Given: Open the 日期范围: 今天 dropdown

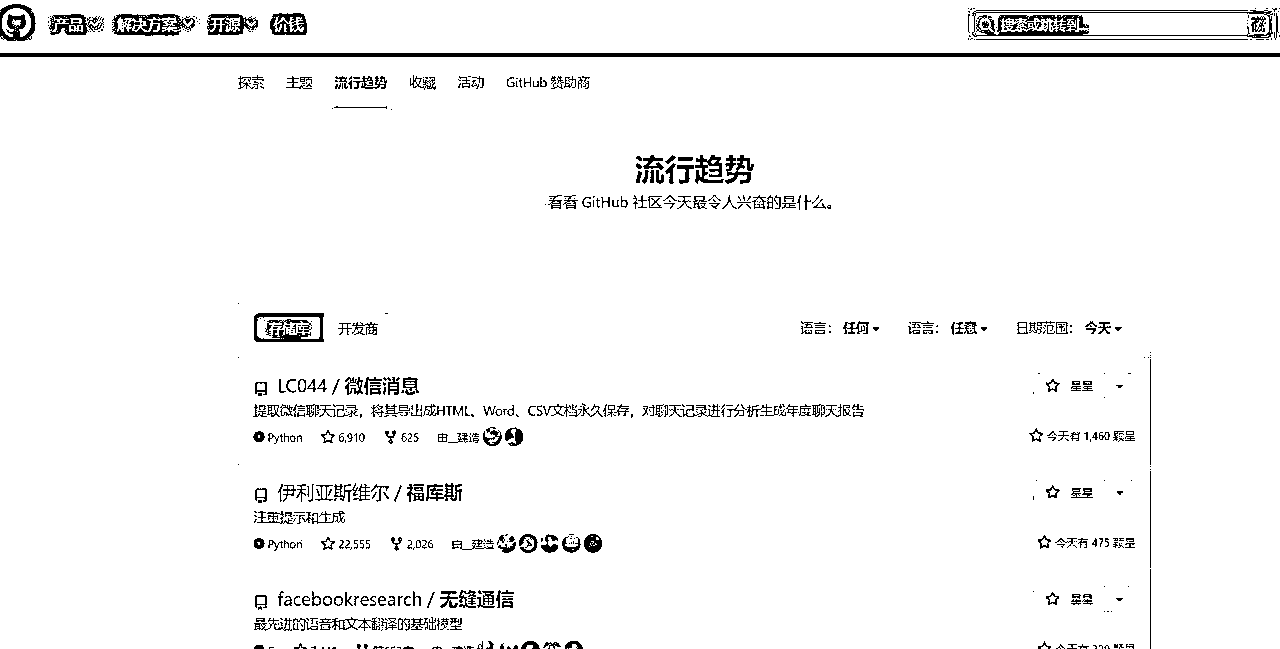Looking at the screenshot, I should [x=1069, y=328].
